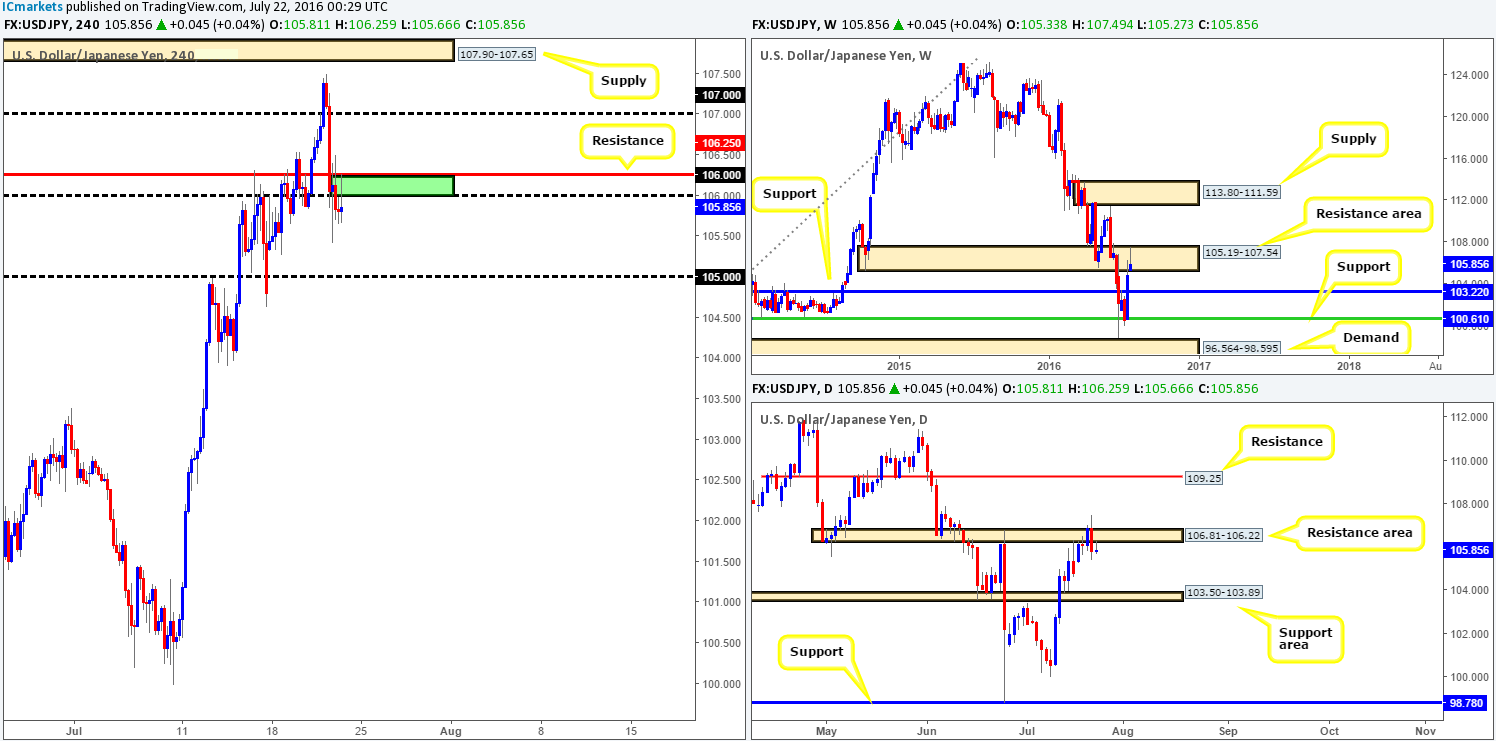Viewport: 1496px width, 741px height.
Task: Click the 103.500 axis value on 240 chart
Action: pos(722,399)
